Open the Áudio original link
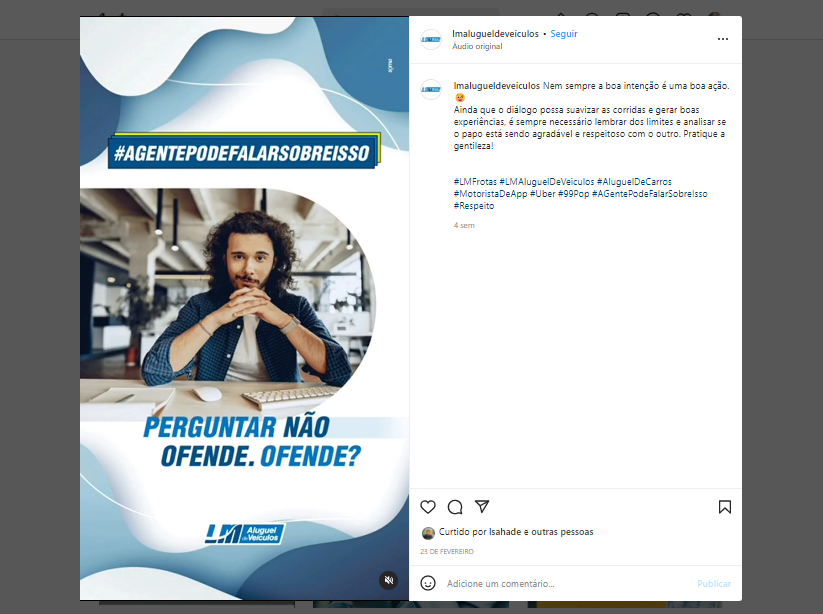The image size is (823, 614). click(x=477, y=46)
